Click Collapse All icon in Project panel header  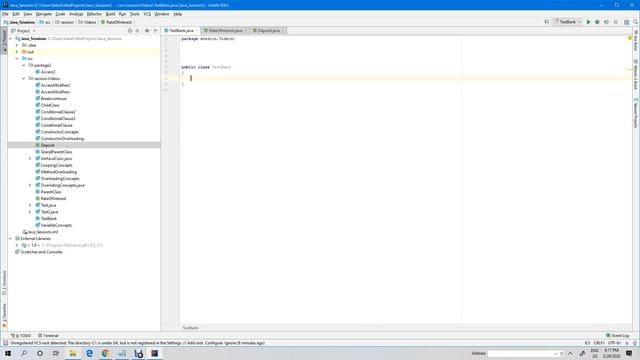pos(137,31)
